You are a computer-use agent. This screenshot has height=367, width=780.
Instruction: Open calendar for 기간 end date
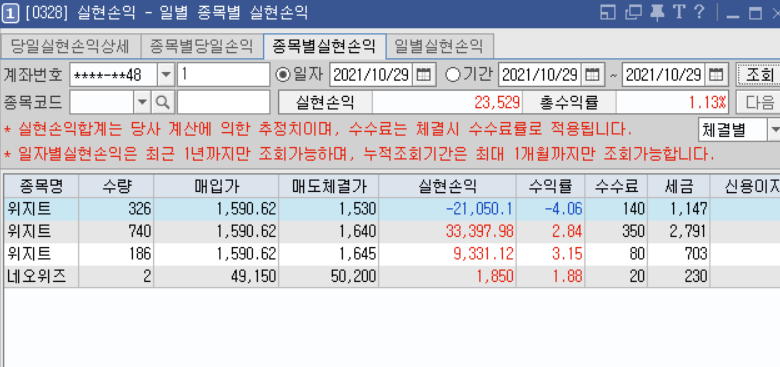pyautogui.click(x=715, y=75)
